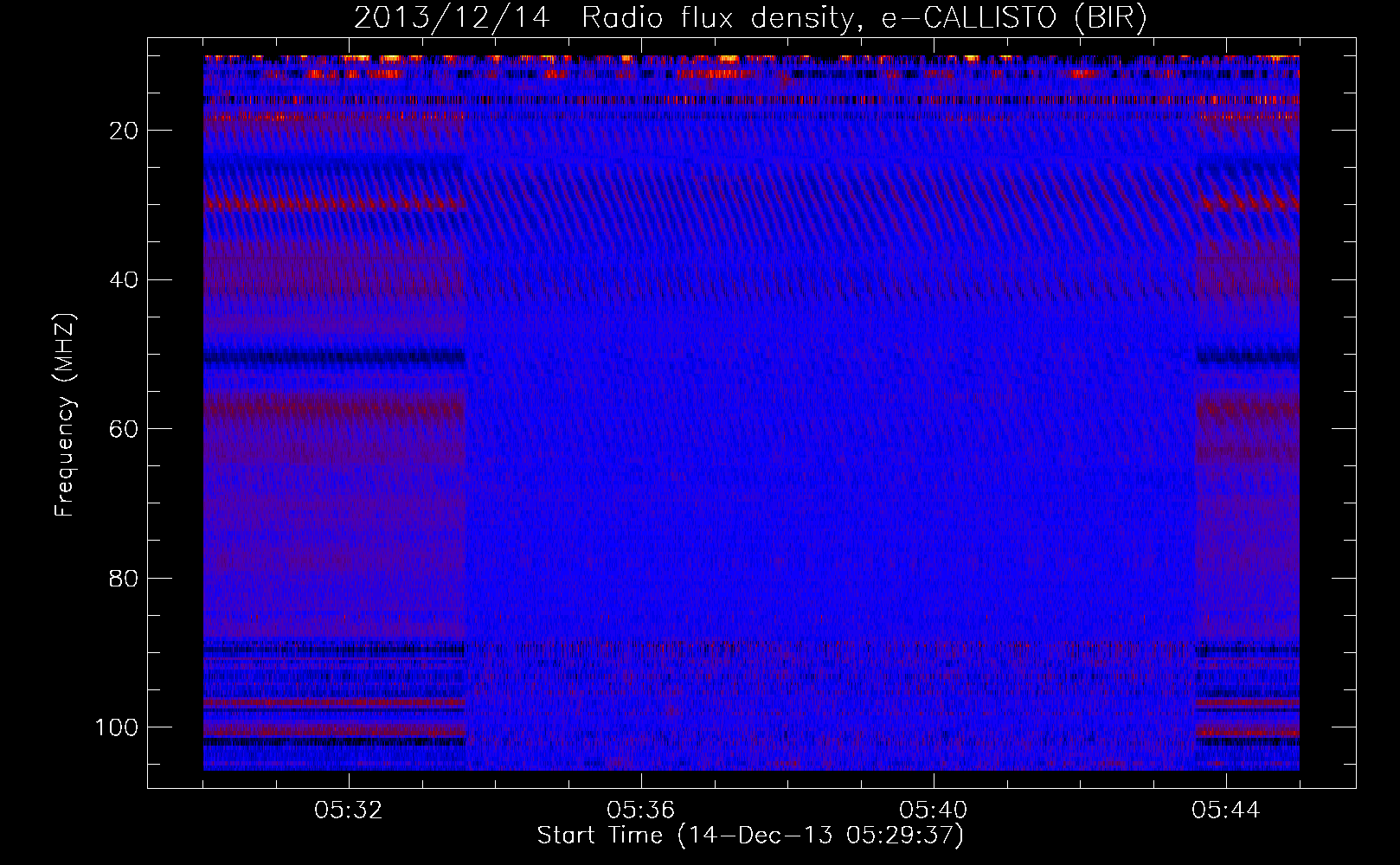The image size is (1400, 865).
Task: Click the '05:44' time tick label
Action: coord(1226,811)
